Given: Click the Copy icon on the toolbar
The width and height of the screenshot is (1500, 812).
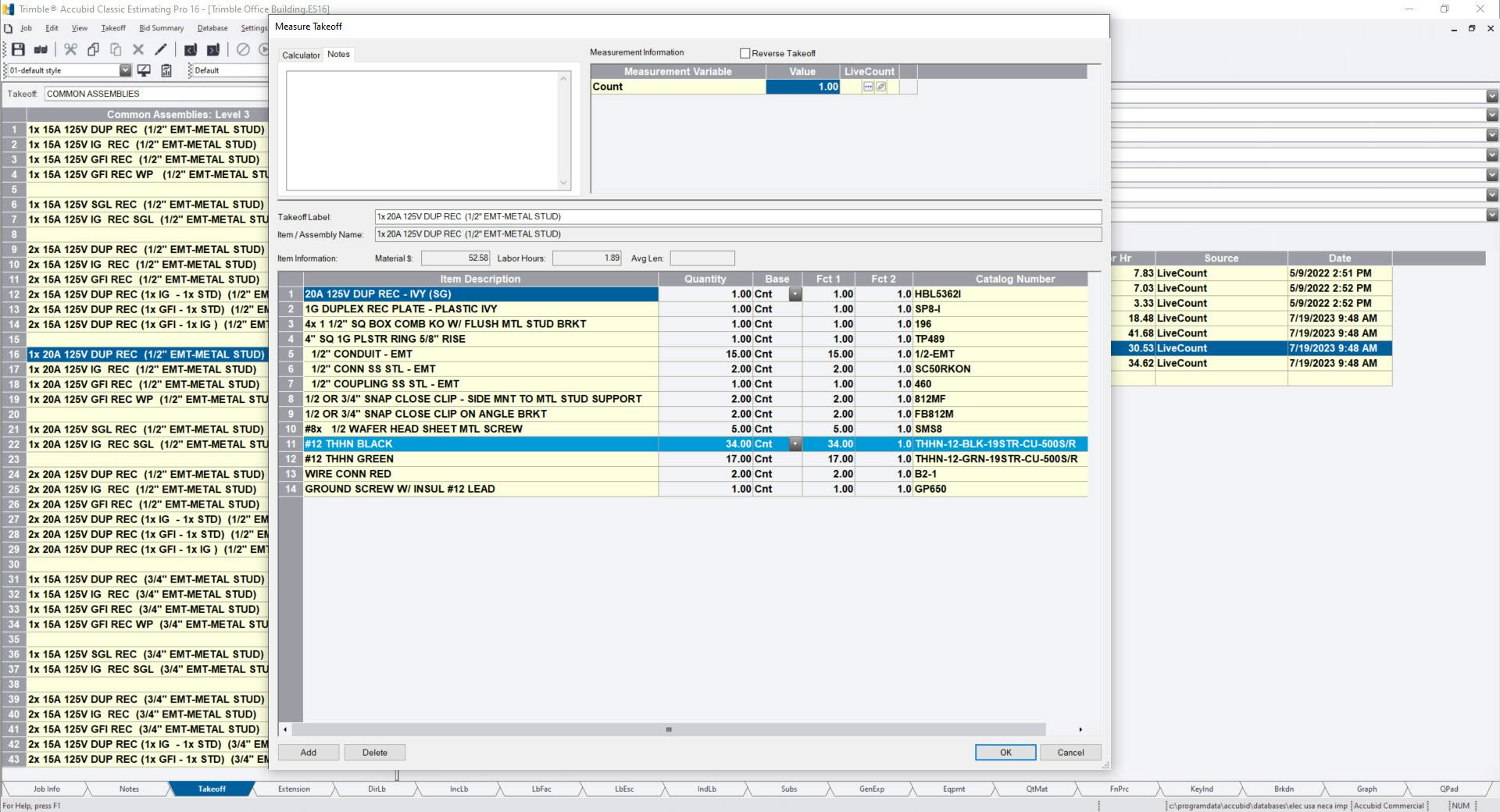Looking at the screenshot, I should [93, 49].
